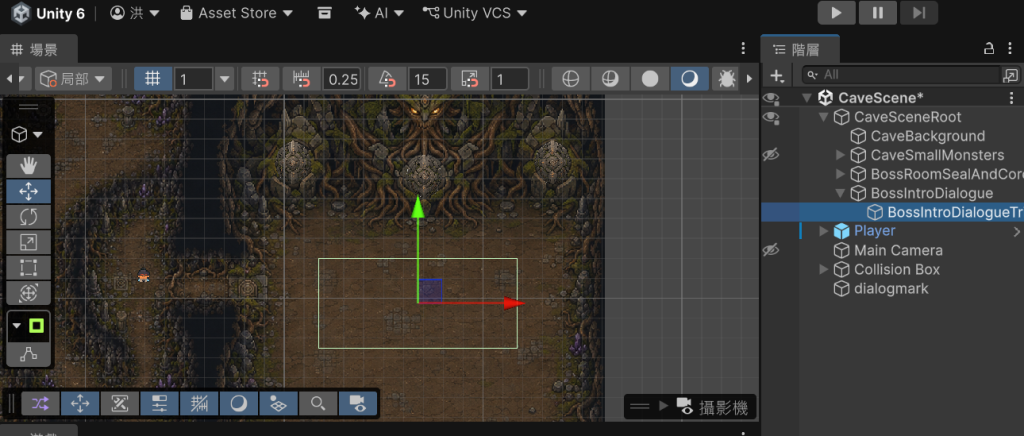Open the AI menu

379,13
